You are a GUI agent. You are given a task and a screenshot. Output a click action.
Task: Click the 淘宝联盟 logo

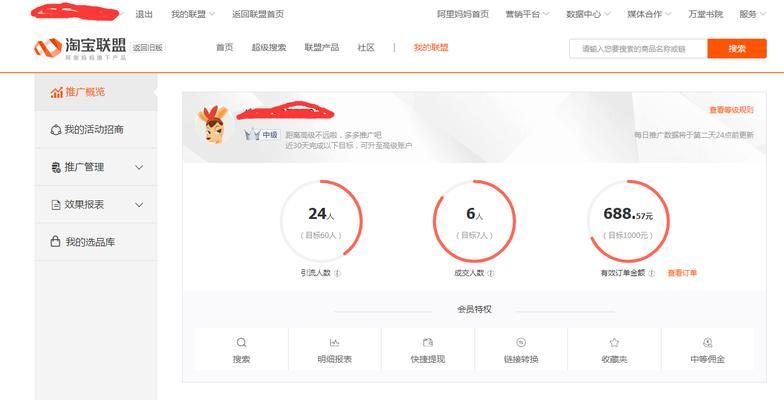[80, 48]
